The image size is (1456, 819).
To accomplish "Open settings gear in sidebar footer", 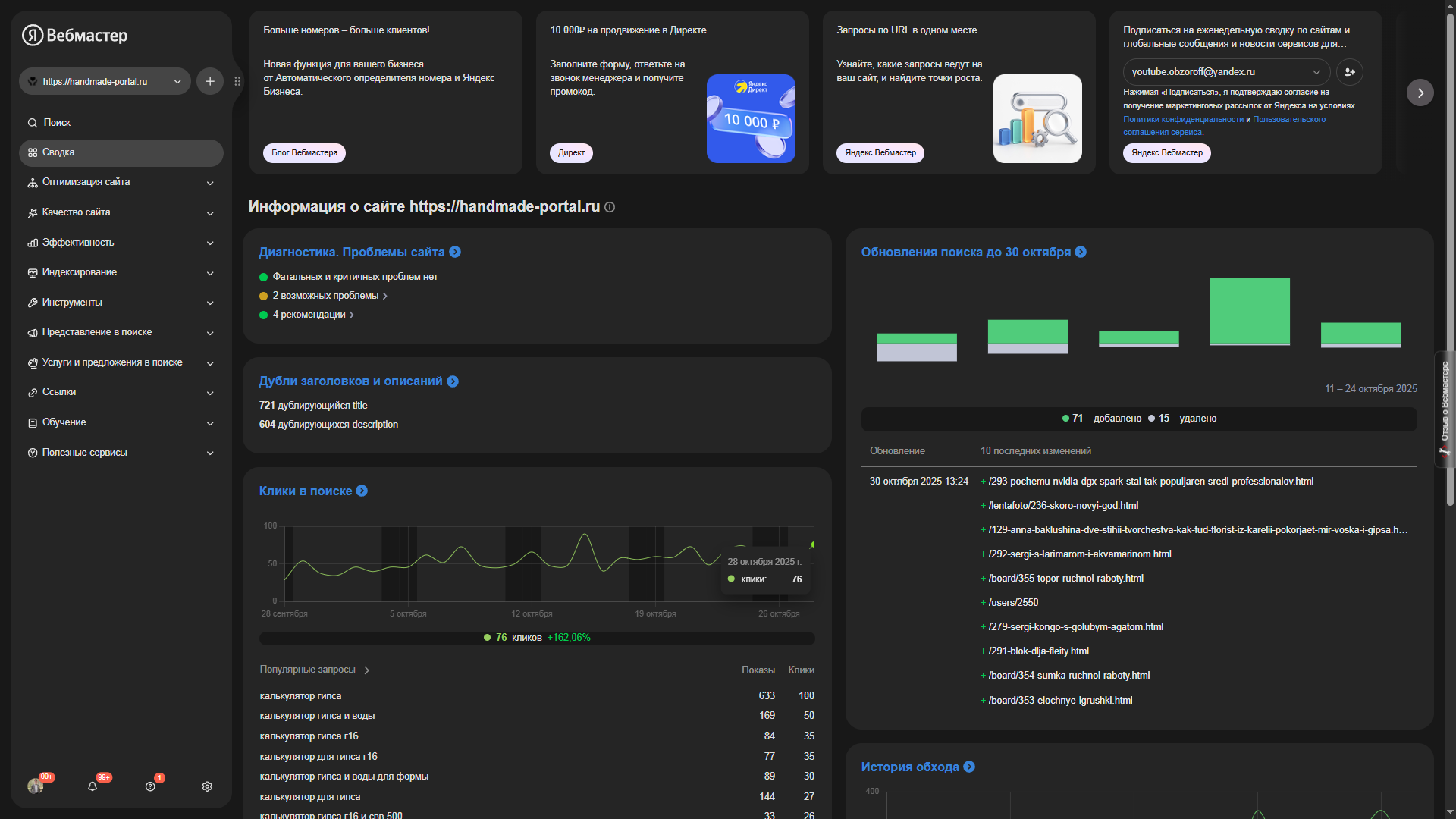I will click(x=207, y=786).
